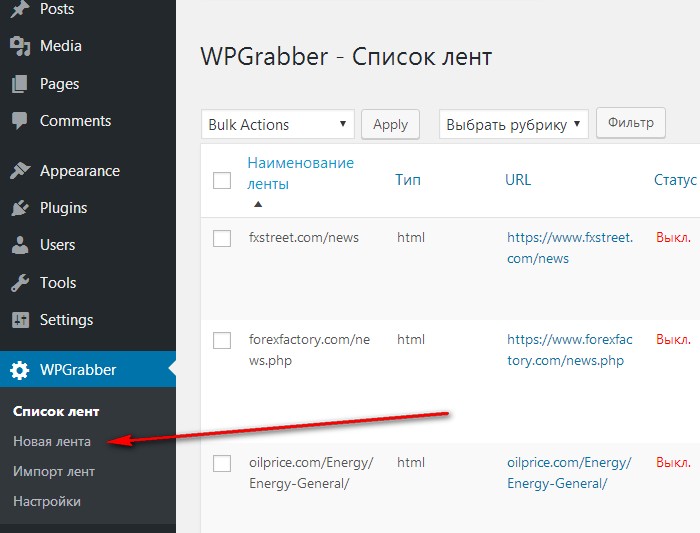Open Новая лента submenu item
The image size is (700, 533).
52,441
